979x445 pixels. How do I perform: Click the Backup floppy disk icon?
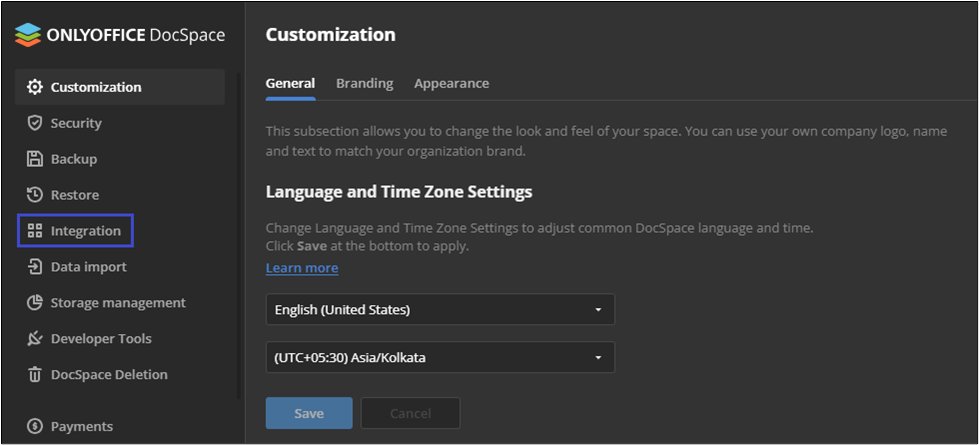(35, 159)
